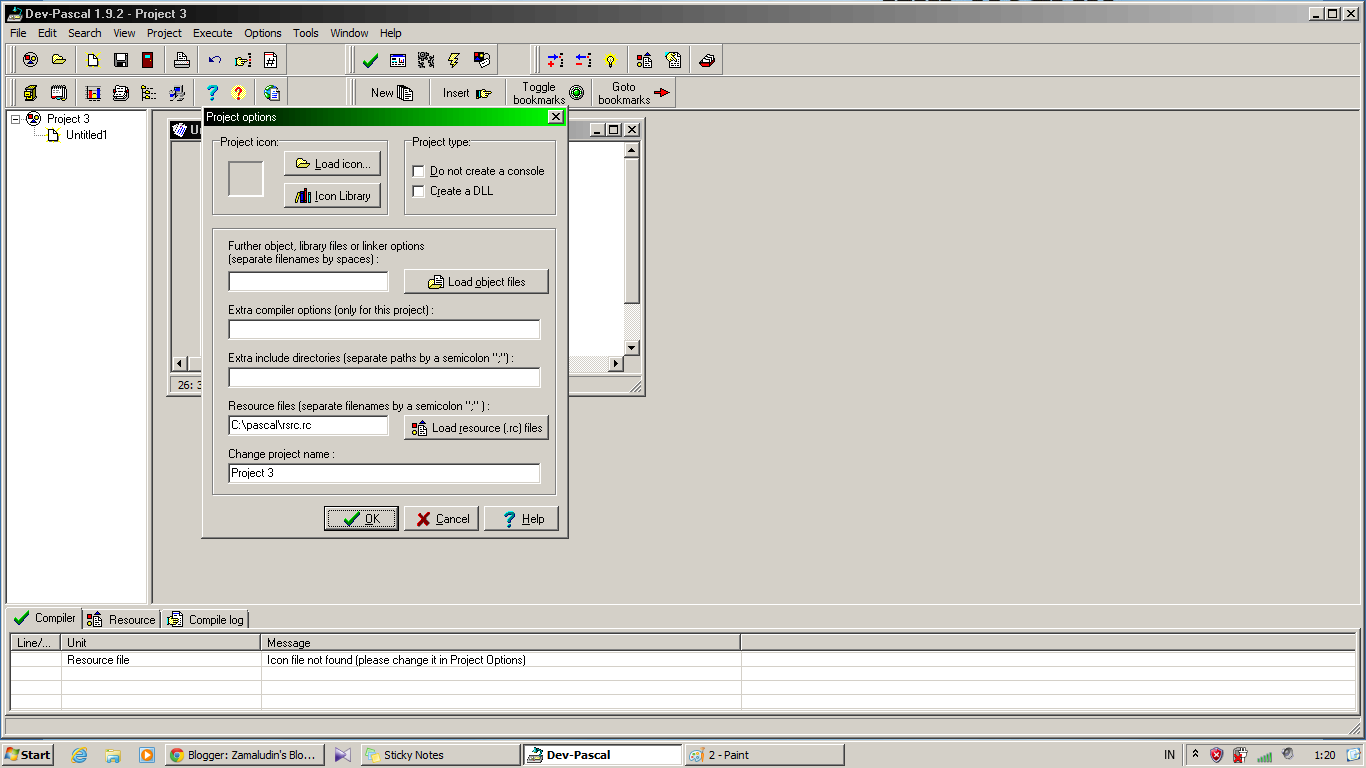Screen dimensions: 1366x768
Task: Click the open folder toolbar icon
Action: pos(59,60)
